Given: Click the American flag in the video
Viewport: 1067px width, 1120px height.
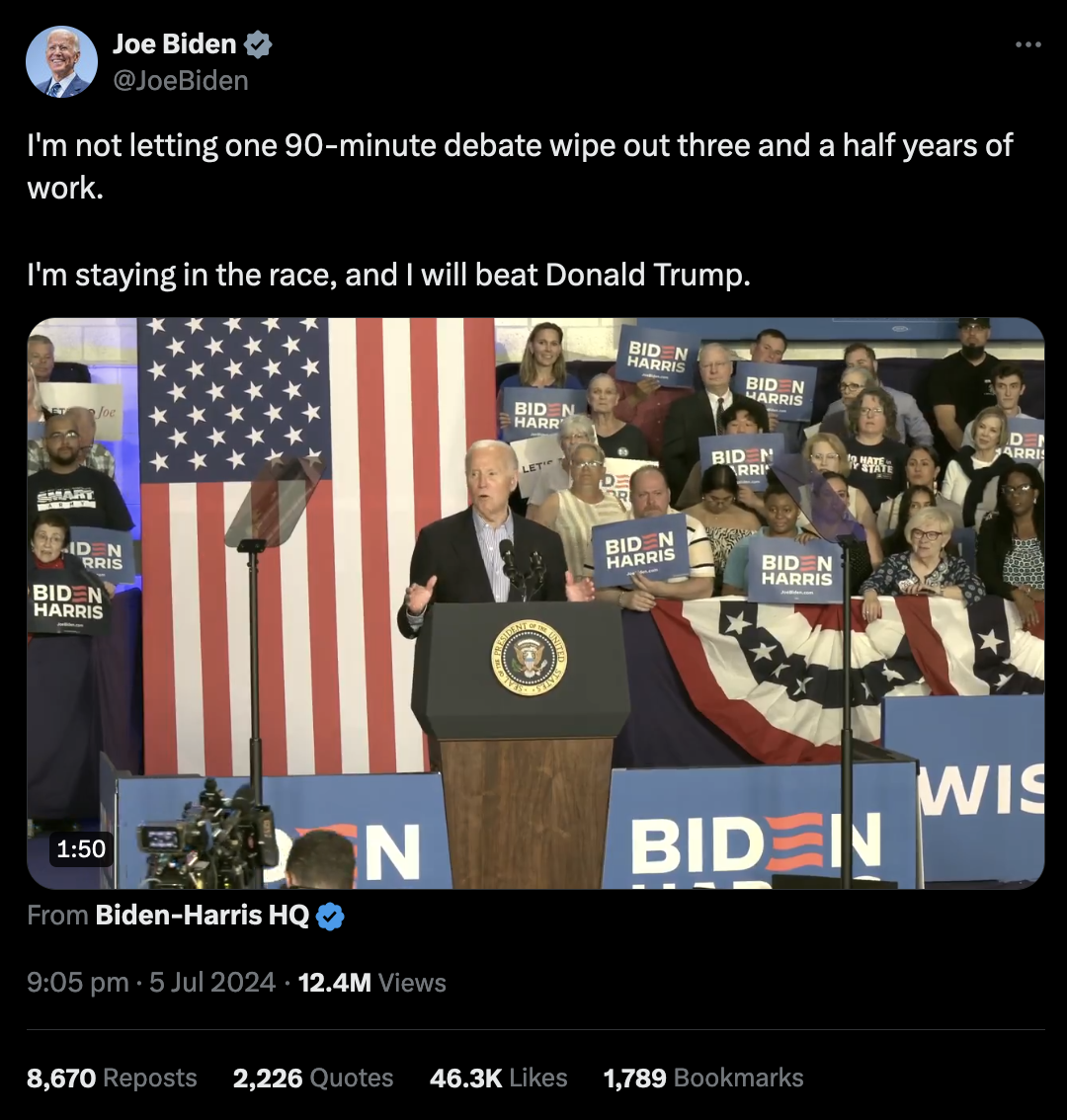Looking at the screenshot, I should click(x=318, y=546).
